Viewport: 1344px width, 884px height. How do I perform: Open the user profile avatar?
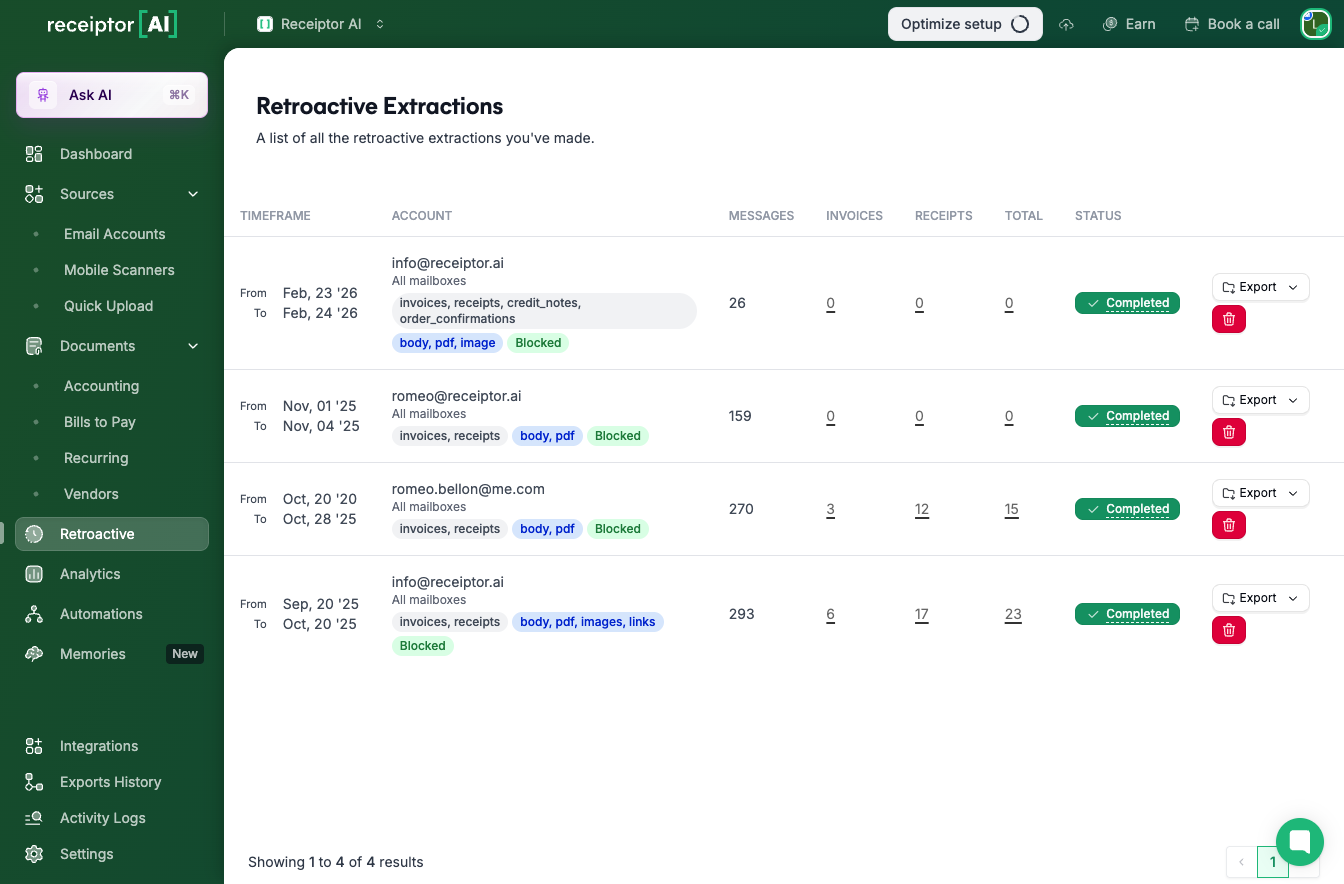1314,24
